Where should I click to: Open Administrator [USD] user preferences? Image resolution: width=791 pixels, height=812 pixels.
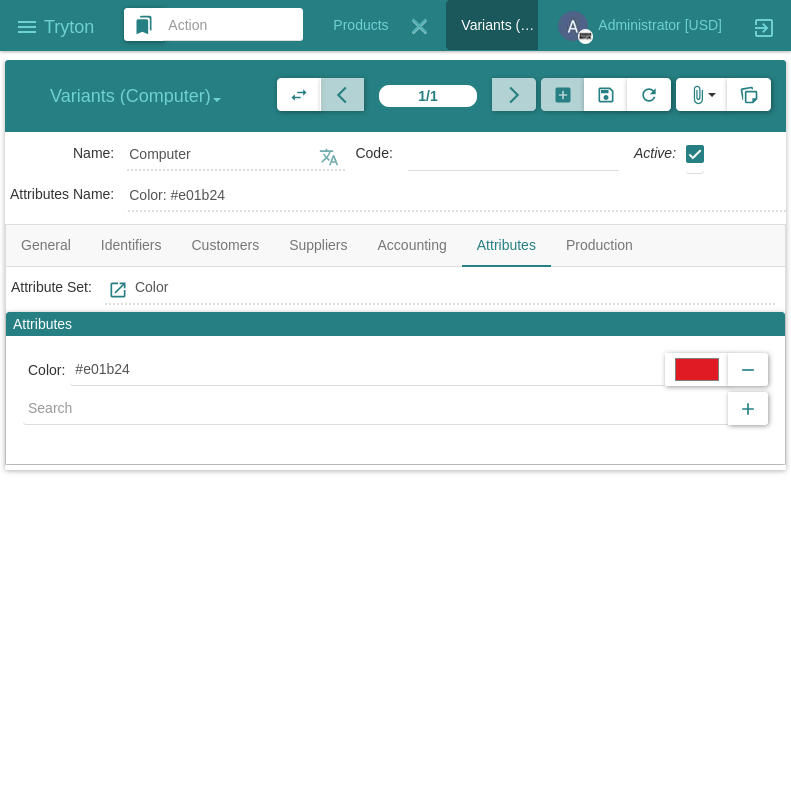click(660, 25)
